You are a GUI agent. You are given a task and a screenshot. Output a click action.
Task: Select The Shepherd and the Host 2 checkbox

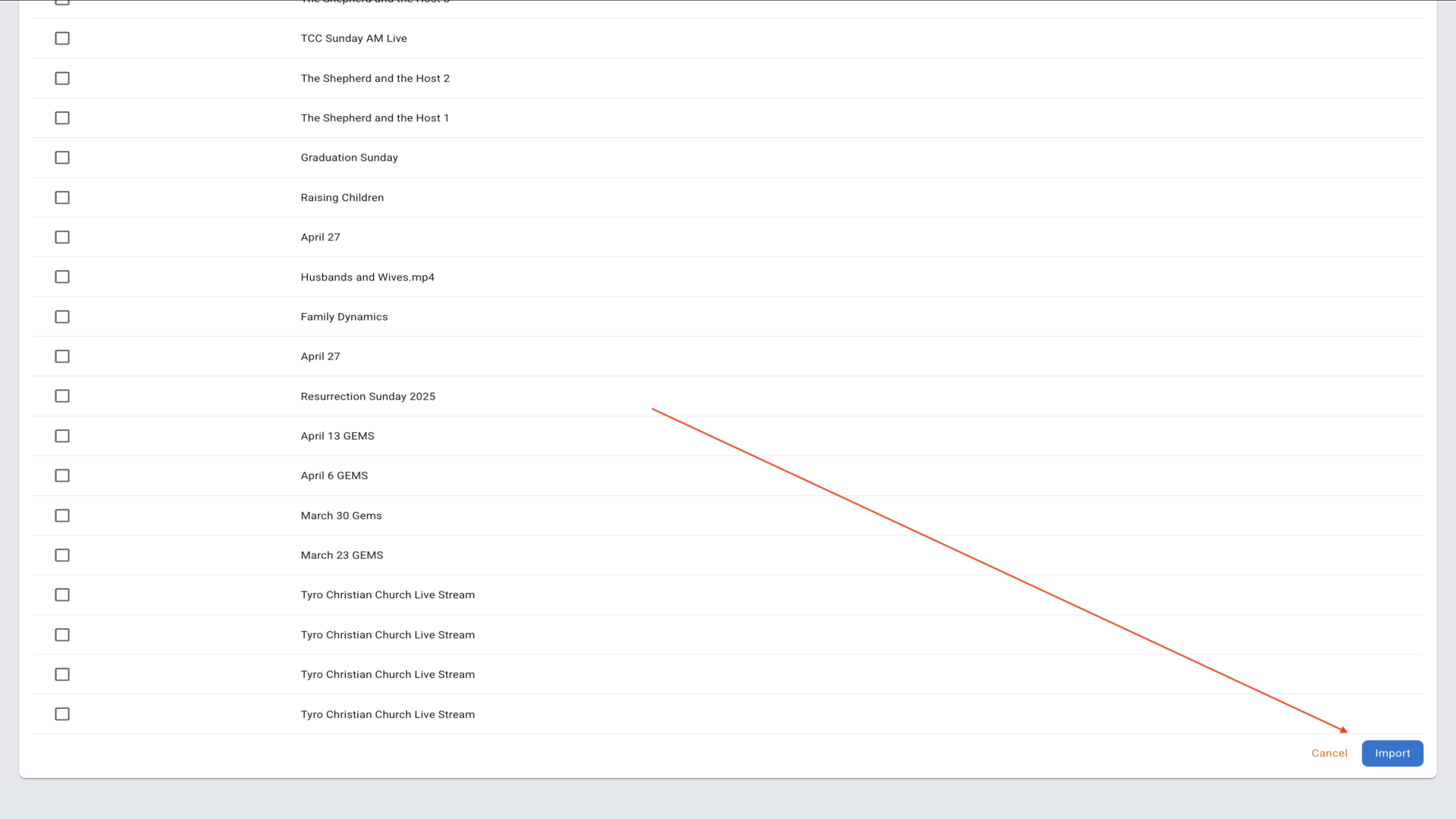click(x=62, y=78)
